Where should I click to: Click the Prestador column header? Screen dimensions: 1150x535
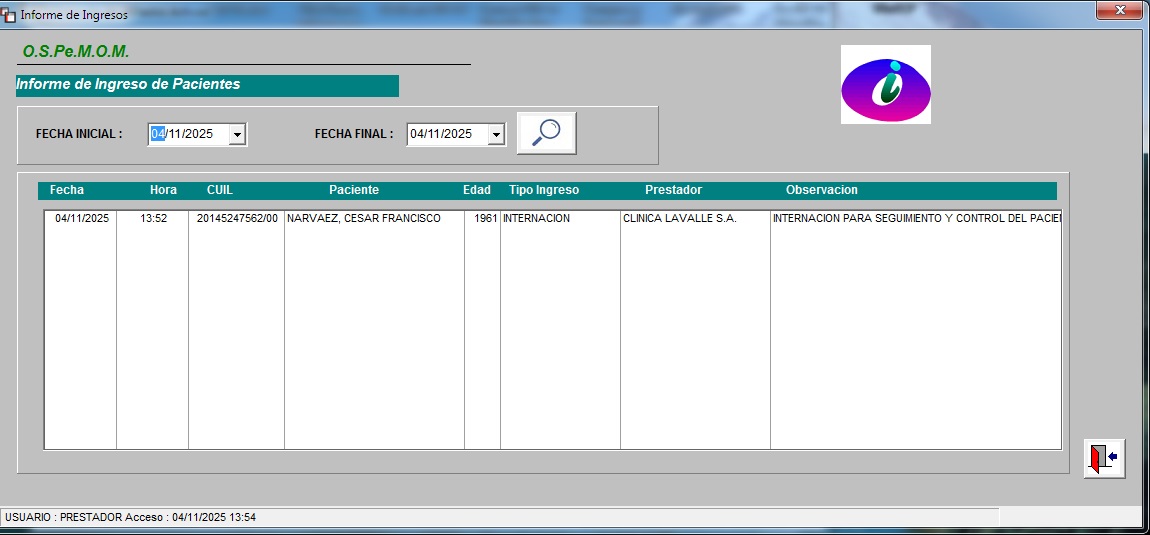click(x=673, y=190)
